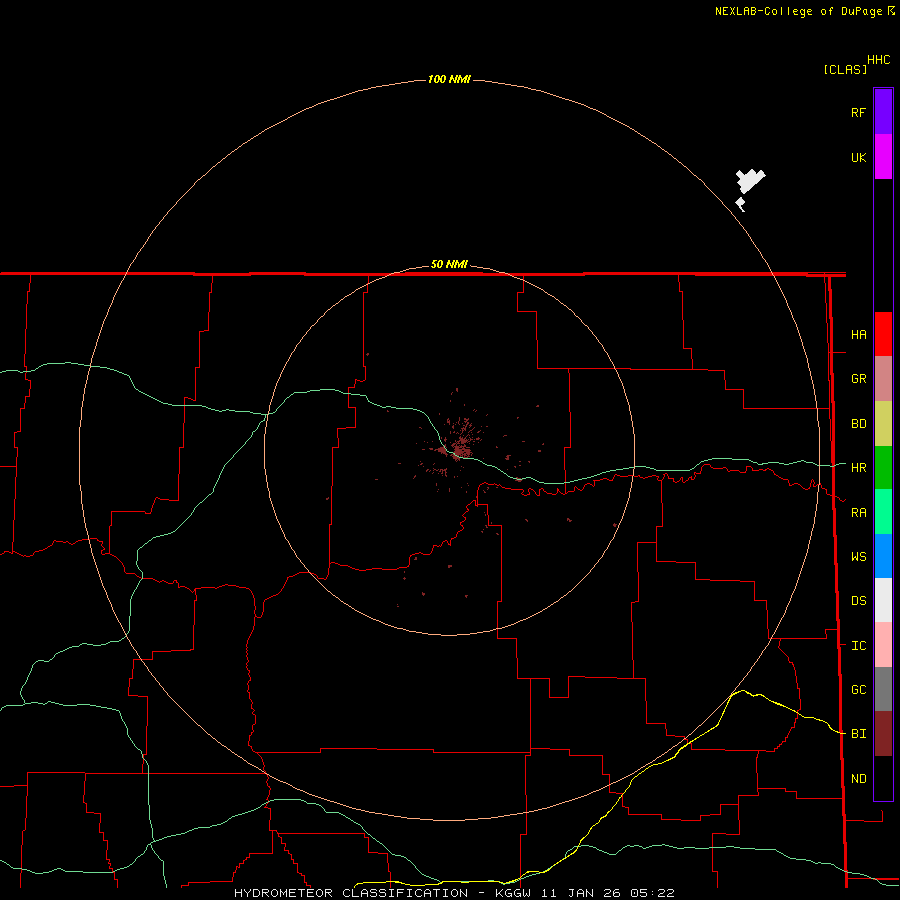
Task: Click the "UK" legend label
Action: pyautogui.click(x=859, y=157)
